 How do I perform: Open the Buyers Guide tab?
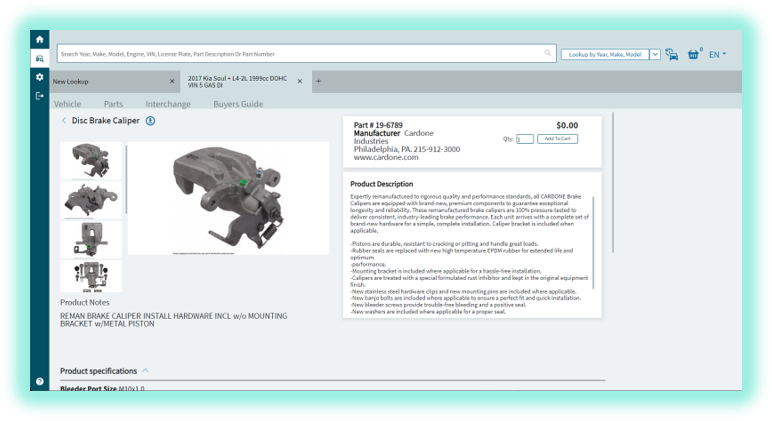(238, 104)
